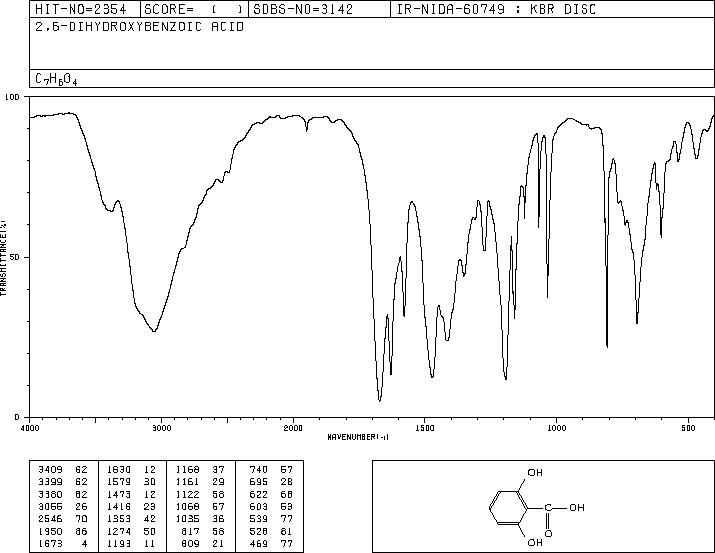Select the 1122 peak entry in table
The height and width of the screenshot is (553, 715).
point(201,494)
